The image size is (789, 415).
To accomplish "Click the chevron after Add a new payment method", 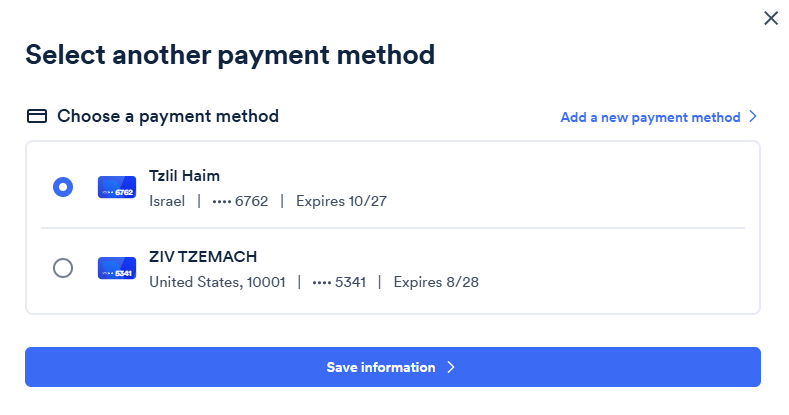I will [x=753, y=117].
